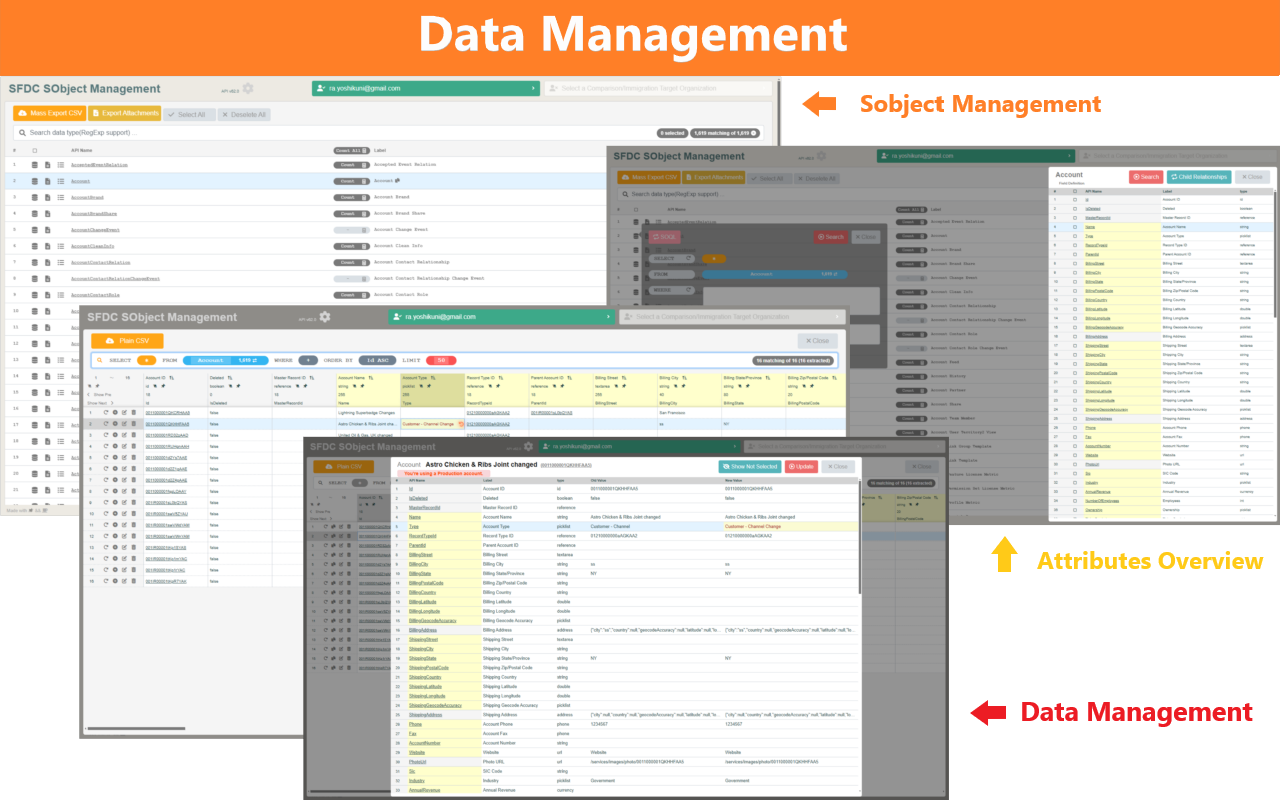Image resolution: width=1280 pixels, height=800 pixels.
Task: Adjust the red LIMIT value control showing 50
Action: [441, 360]
